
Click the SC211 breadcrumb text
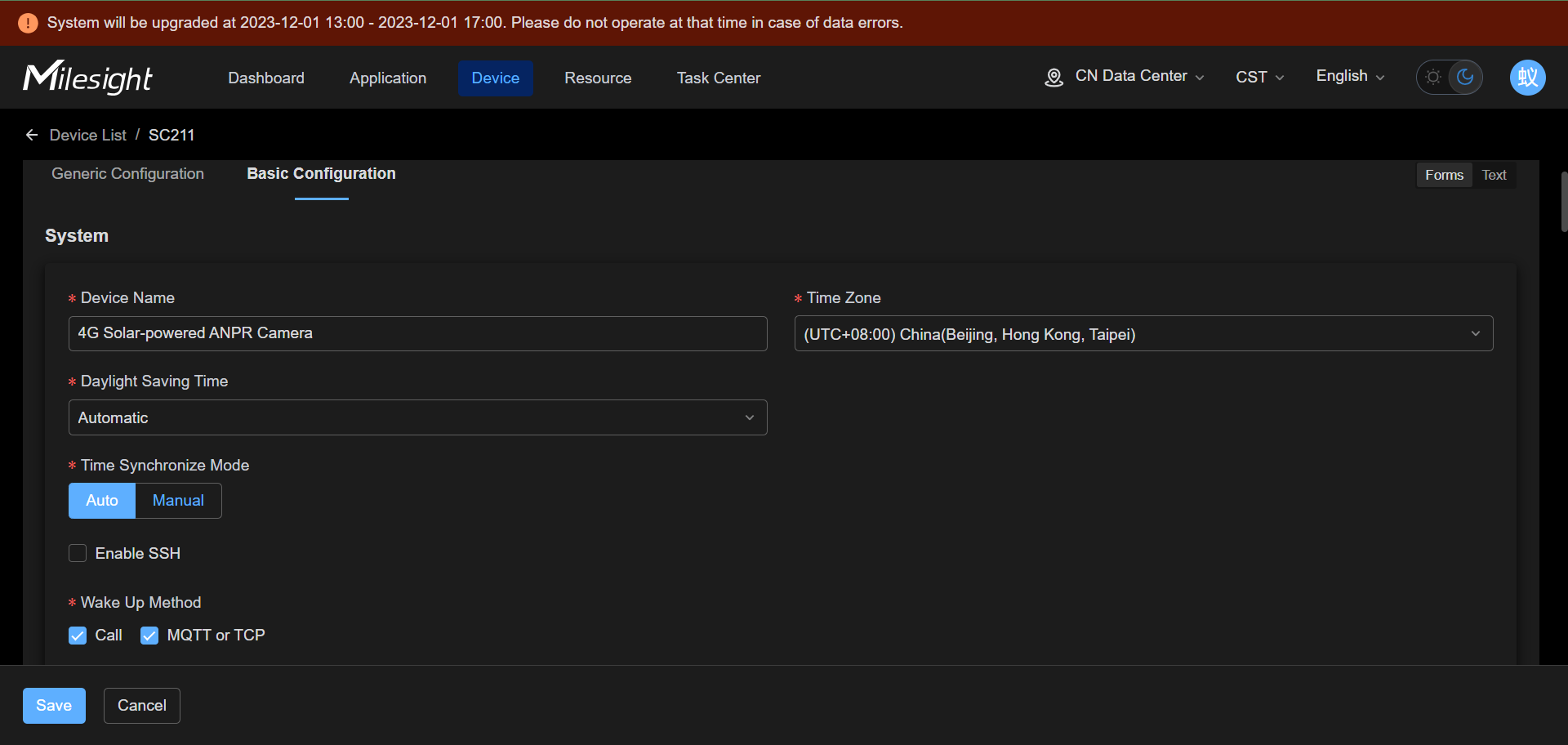pyautogui.click(x=171, y=135)
